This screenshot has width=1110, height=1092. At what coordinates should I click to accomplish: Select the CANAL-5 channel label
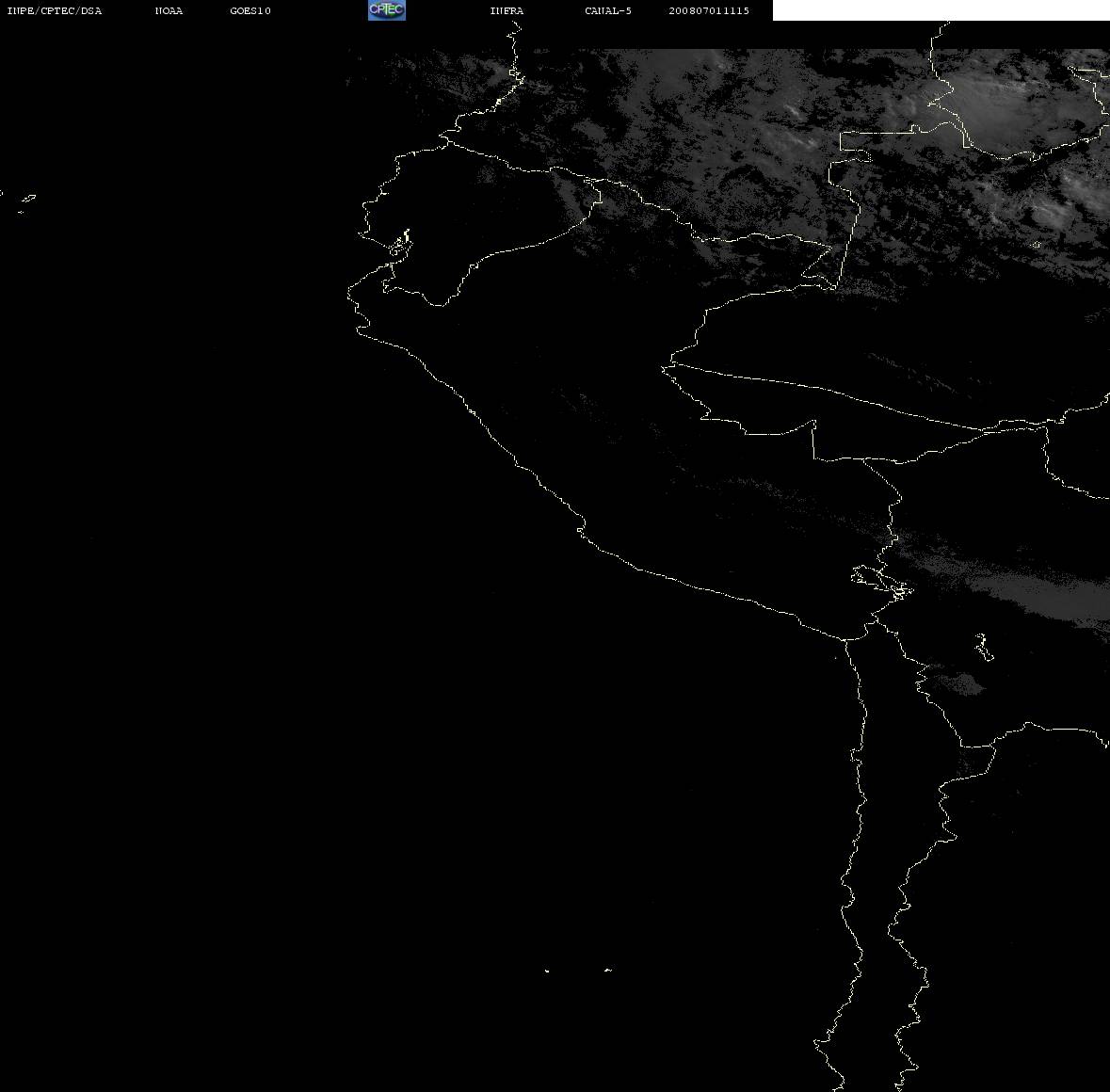(608, 10)
